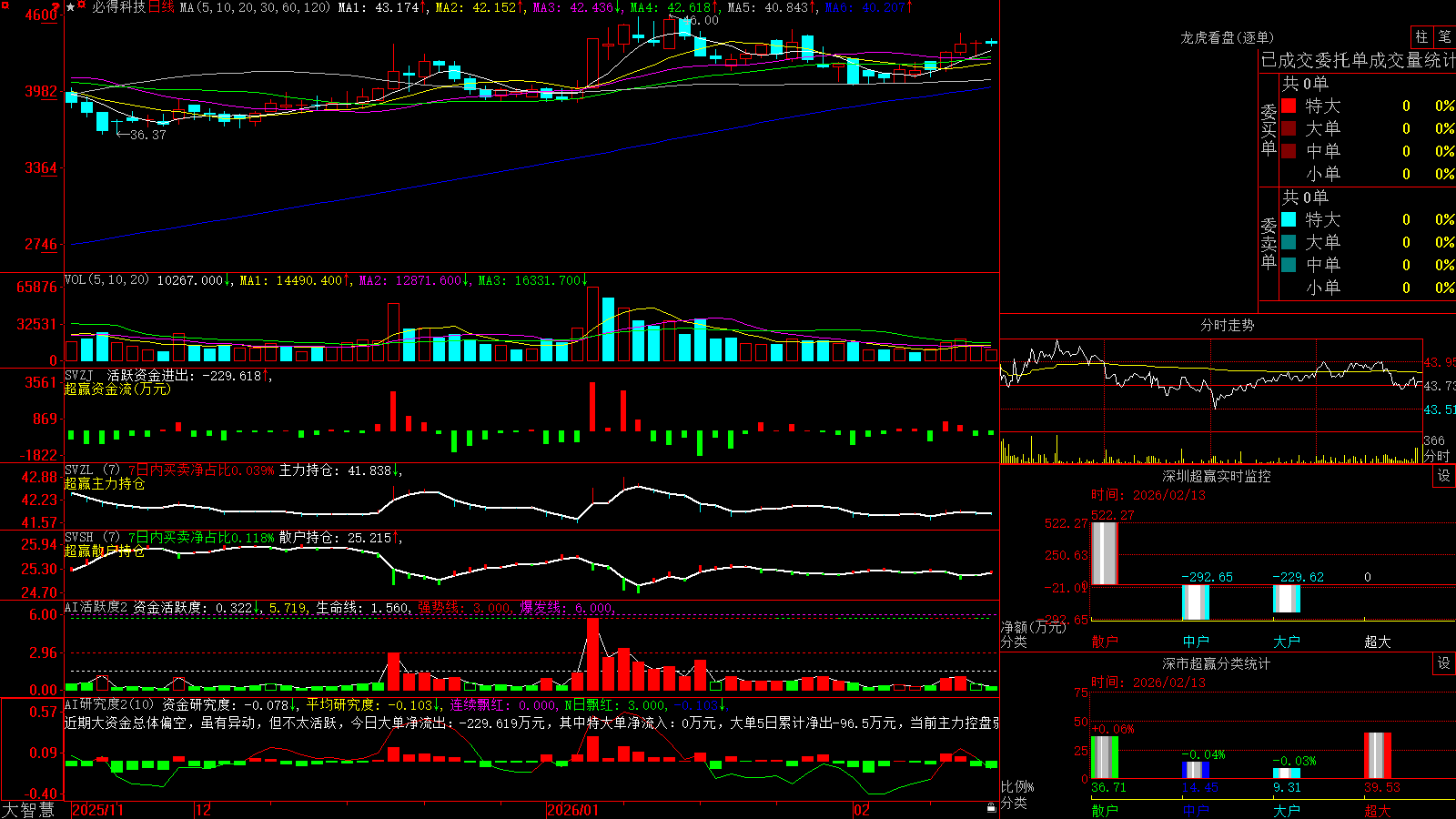Image resolution: width=1456 pixels, height=819 pixels.
Task: Click the 43.73 price on 分时走势 axis
Action: [x=1438, y=386]
